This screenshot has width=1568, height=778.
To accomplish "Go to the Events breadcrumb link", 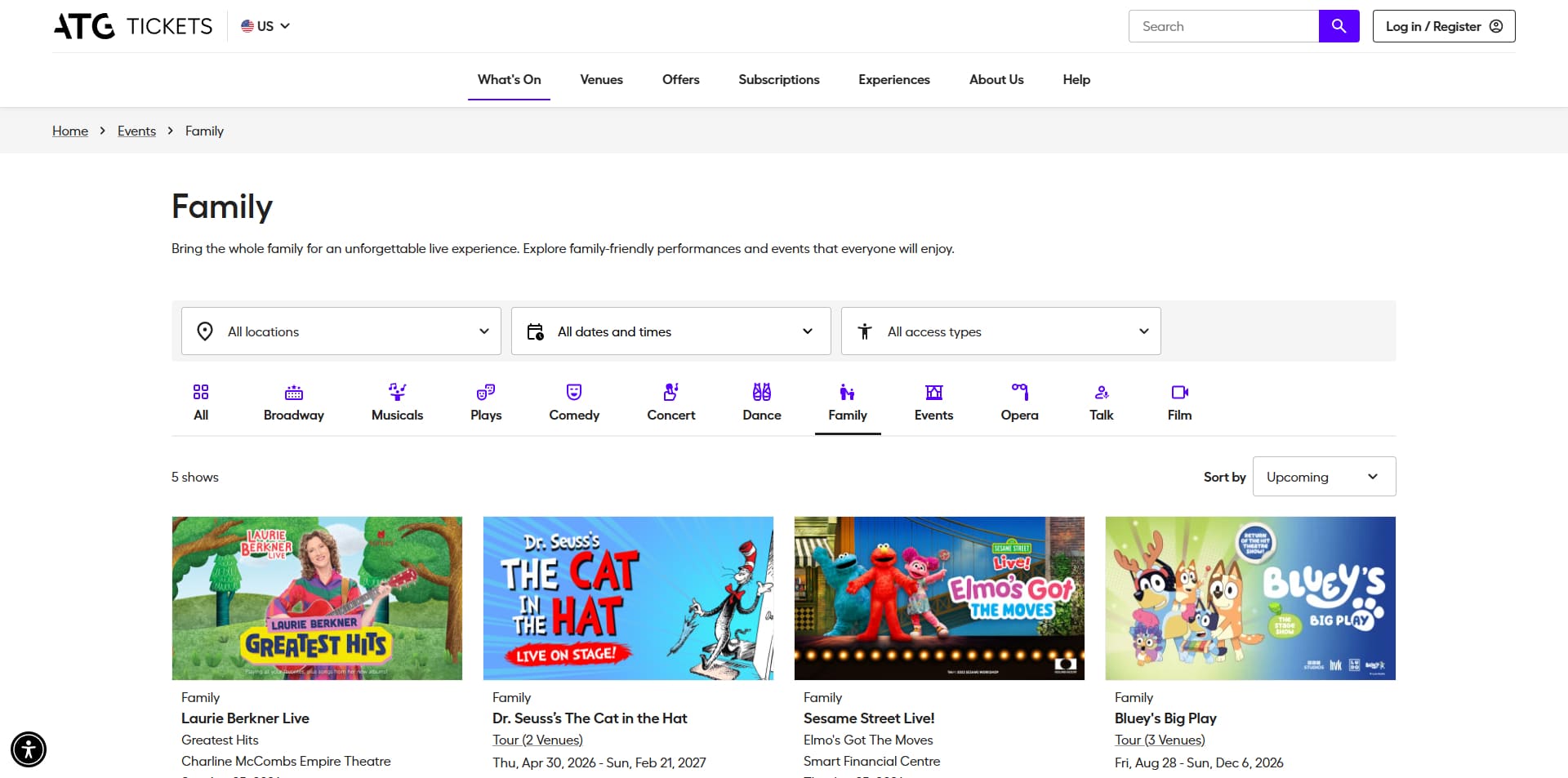I will click(136, 131).
